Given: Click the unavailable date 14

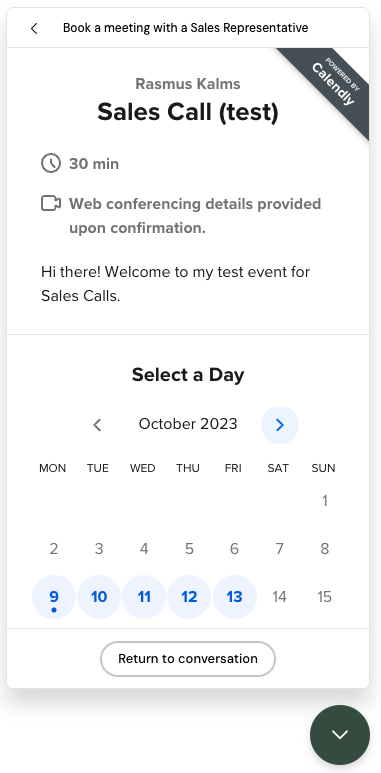Looking at the screenshot, I should [279, 597].
